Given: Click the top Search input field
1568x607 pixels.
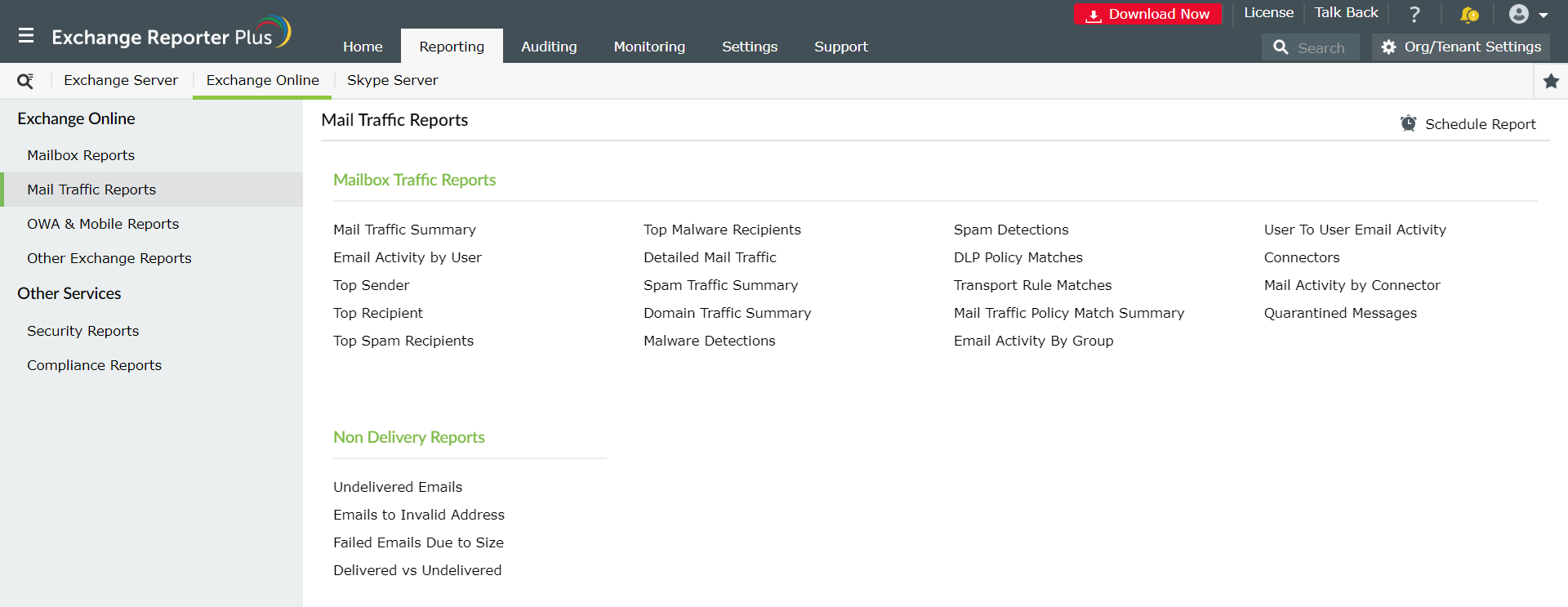Looking at the screenshot, I should (1321, 48).
